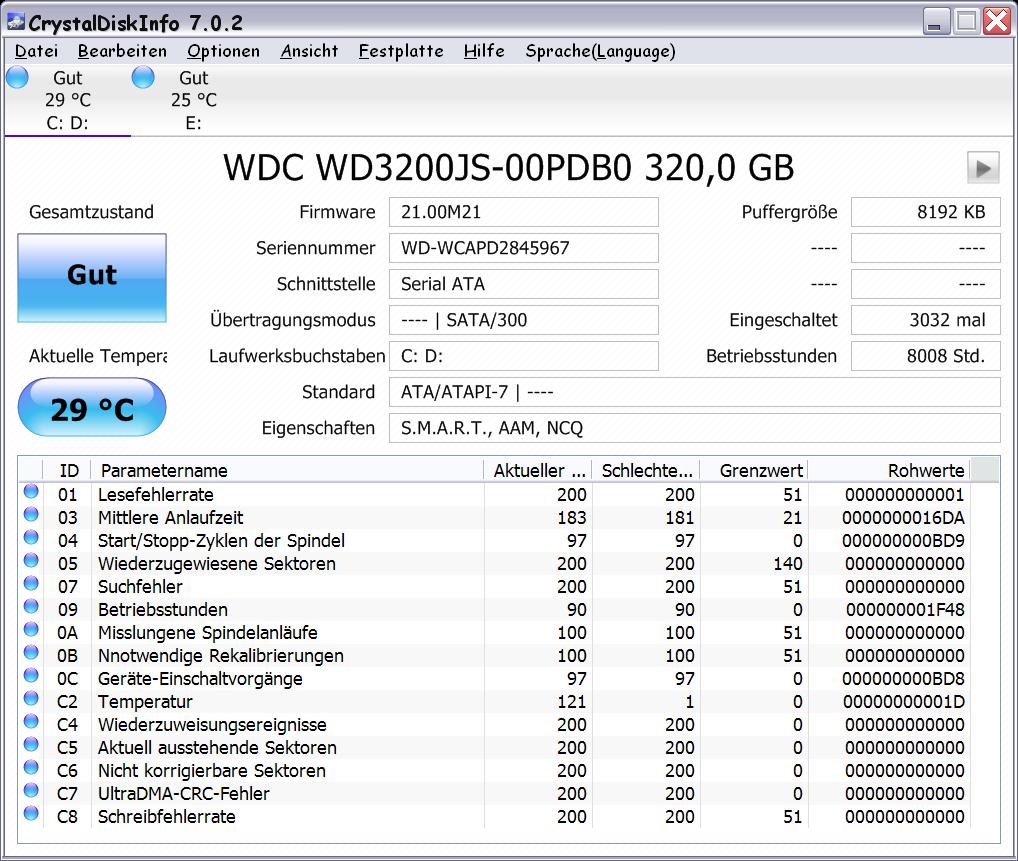This screenshot has height=861, width=1018.
Task: Click the Betriebsstunden field 8008 Std.
Action: 926,356
